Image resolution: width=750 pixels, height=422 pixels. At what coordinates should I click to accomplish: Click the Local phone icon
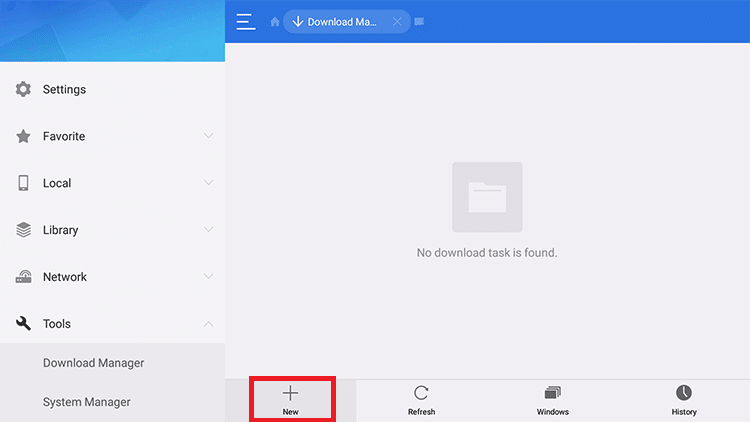(x=23, y=183)
